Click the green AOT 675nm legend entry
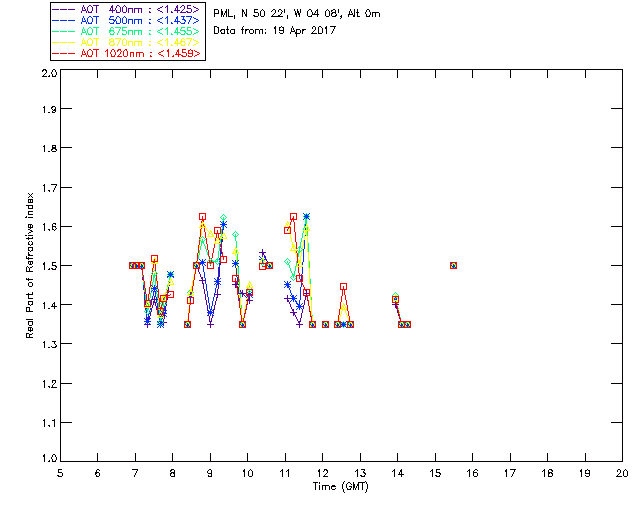The image size is (640, 512). pos(127,31)
